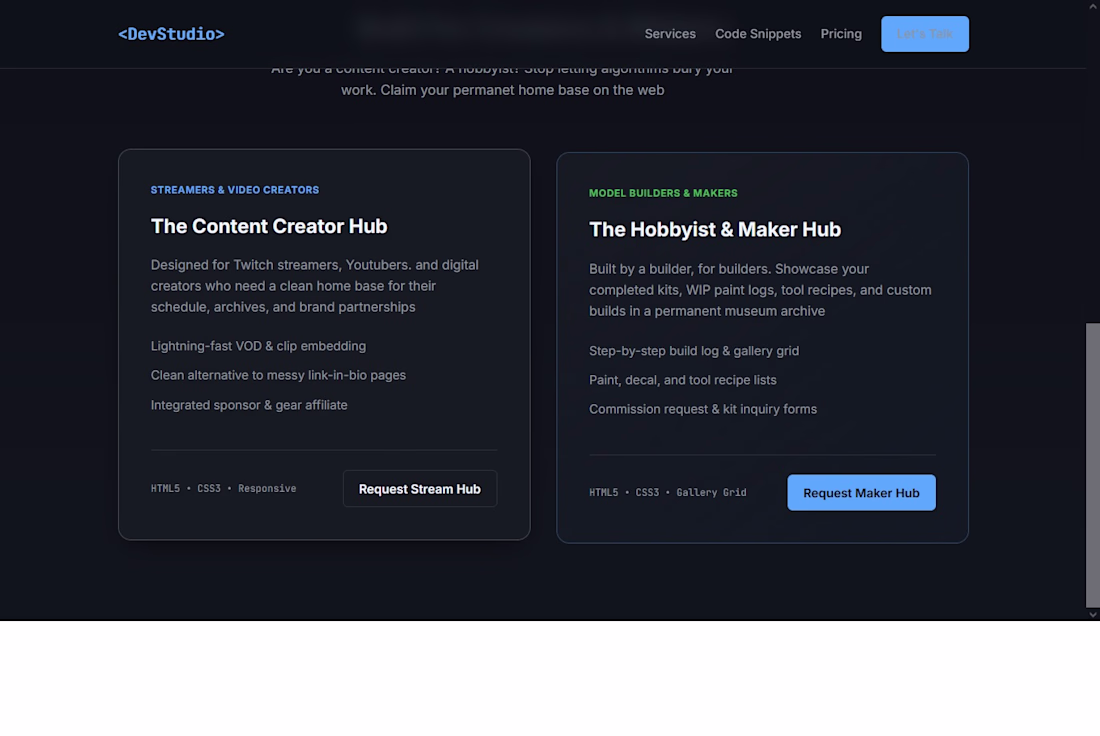Select The Content Creator Hub heading

coord(269,226)
